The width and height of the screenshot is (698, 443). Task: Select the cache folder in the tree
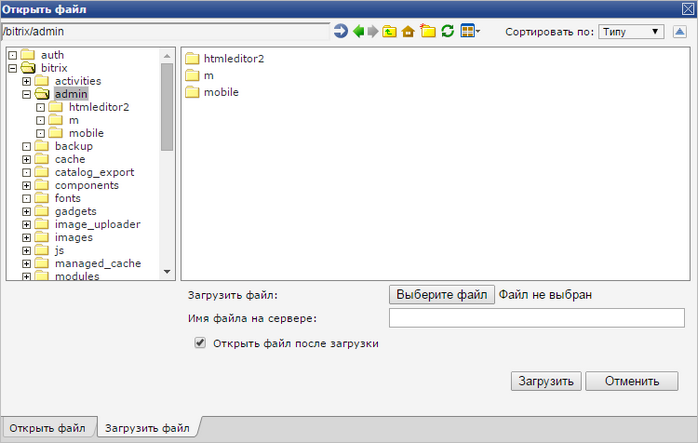coord(70,159)
